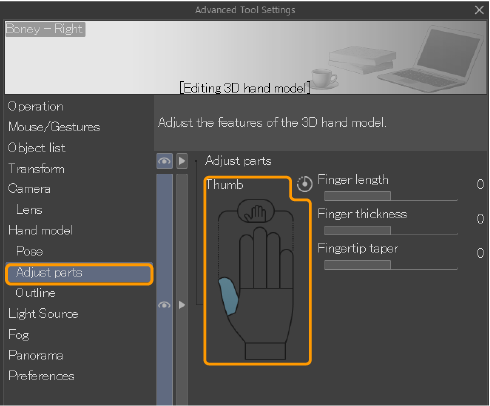
Task: Open the Pose settings category
Action: (x=30, y=251)
